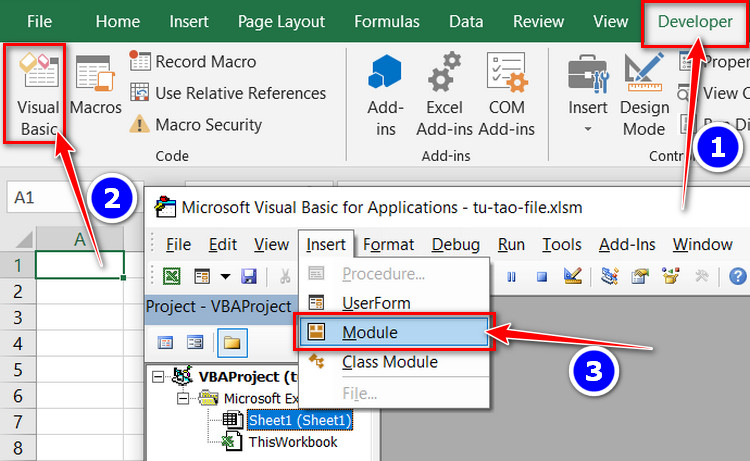Viewport: 750px width, 461px height.
Task: Open the VBA editor Format menu
Action: tap(388, 244)
